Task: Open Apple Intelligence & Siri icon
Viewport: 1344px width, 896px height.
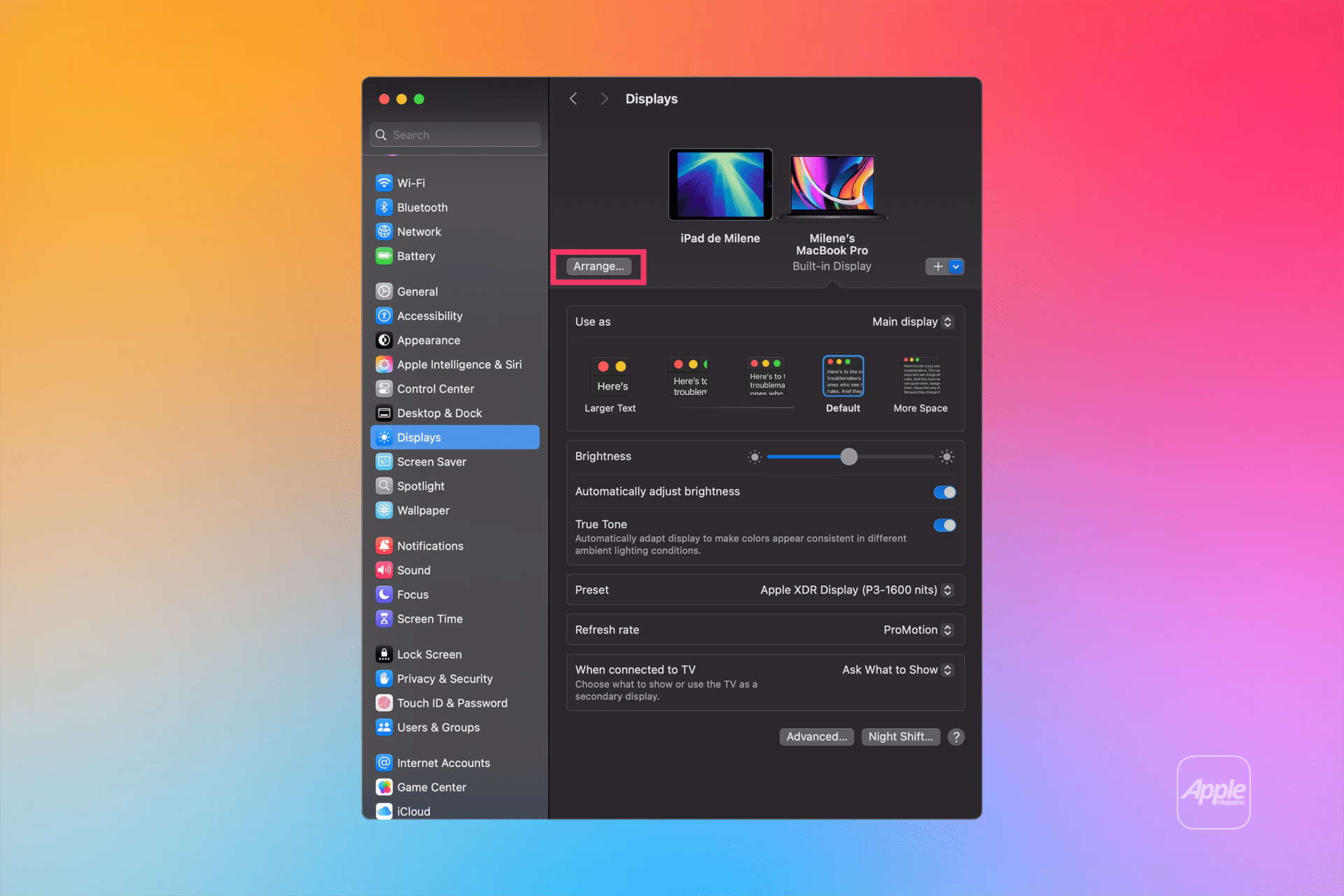Action: pos(384,364)
